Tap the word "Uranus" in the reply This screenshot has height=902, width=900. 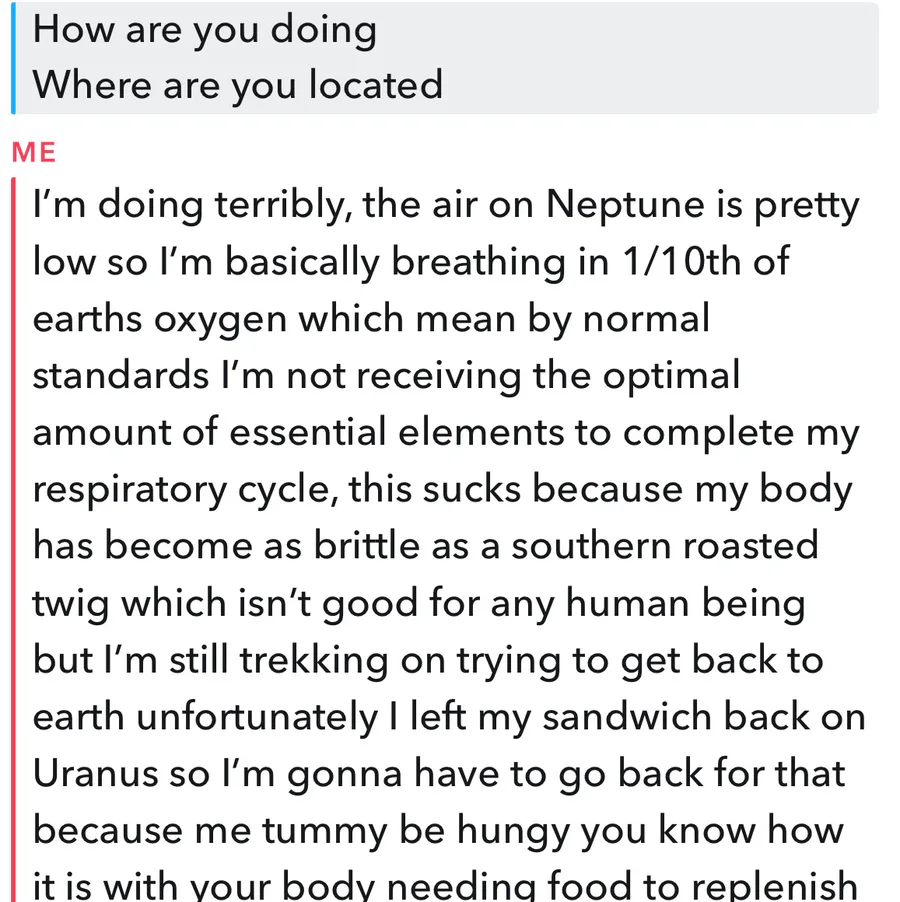(x=95, y=774)
